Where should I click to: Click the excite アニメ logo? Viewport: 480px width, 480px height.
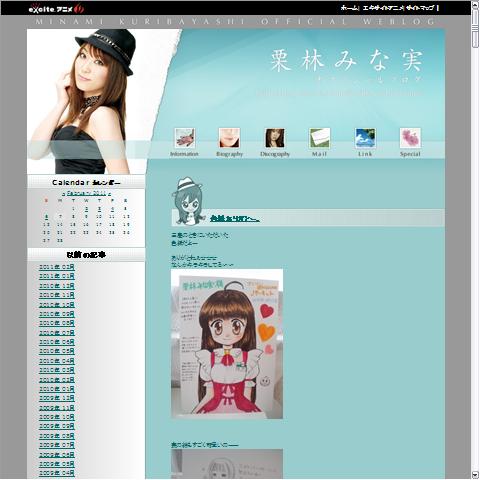[x=56, y=9]
